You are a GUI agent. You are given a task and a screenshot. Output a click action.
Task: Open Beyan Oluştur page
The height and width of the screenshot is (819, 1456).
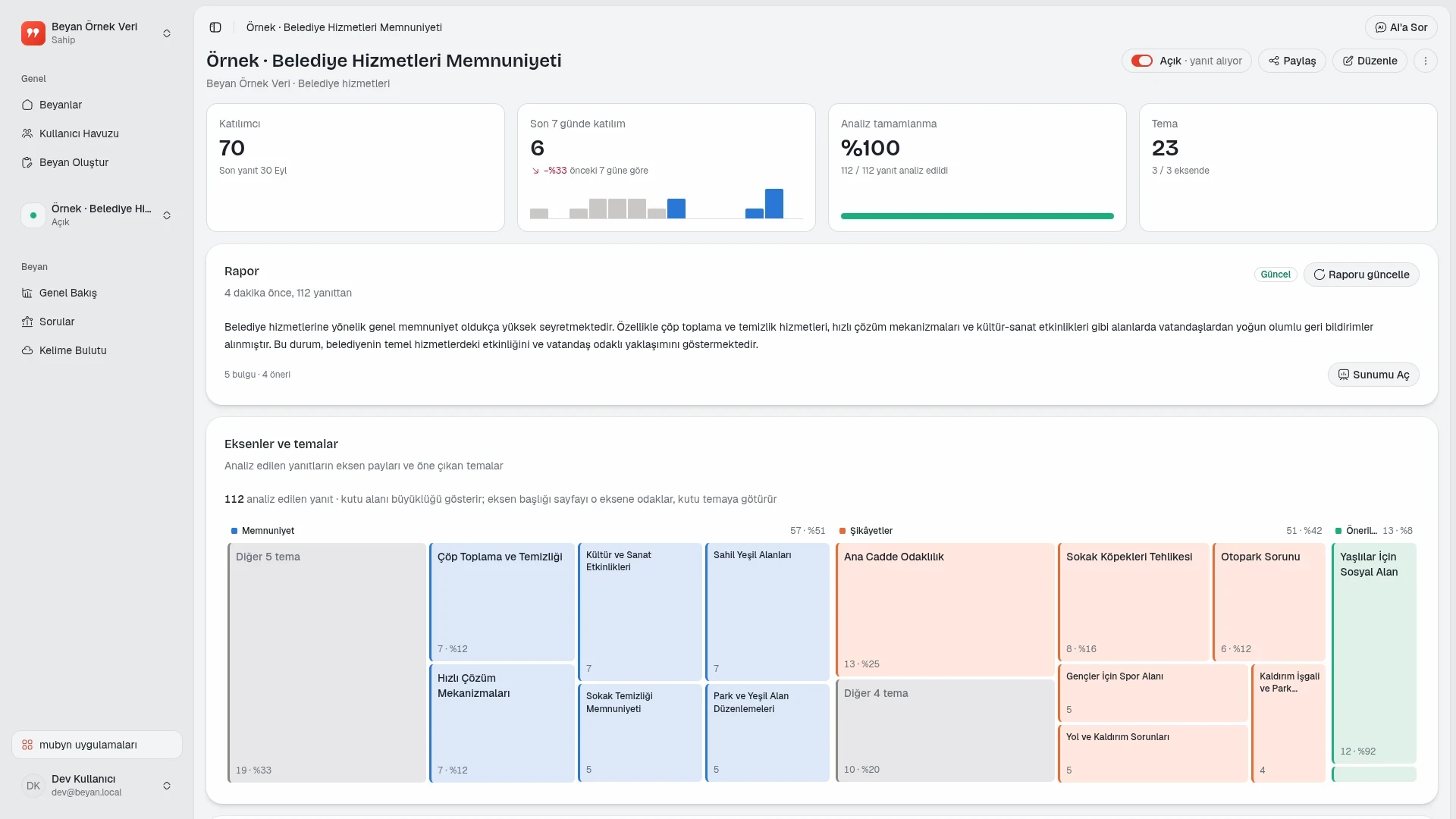tap(97, 162)
